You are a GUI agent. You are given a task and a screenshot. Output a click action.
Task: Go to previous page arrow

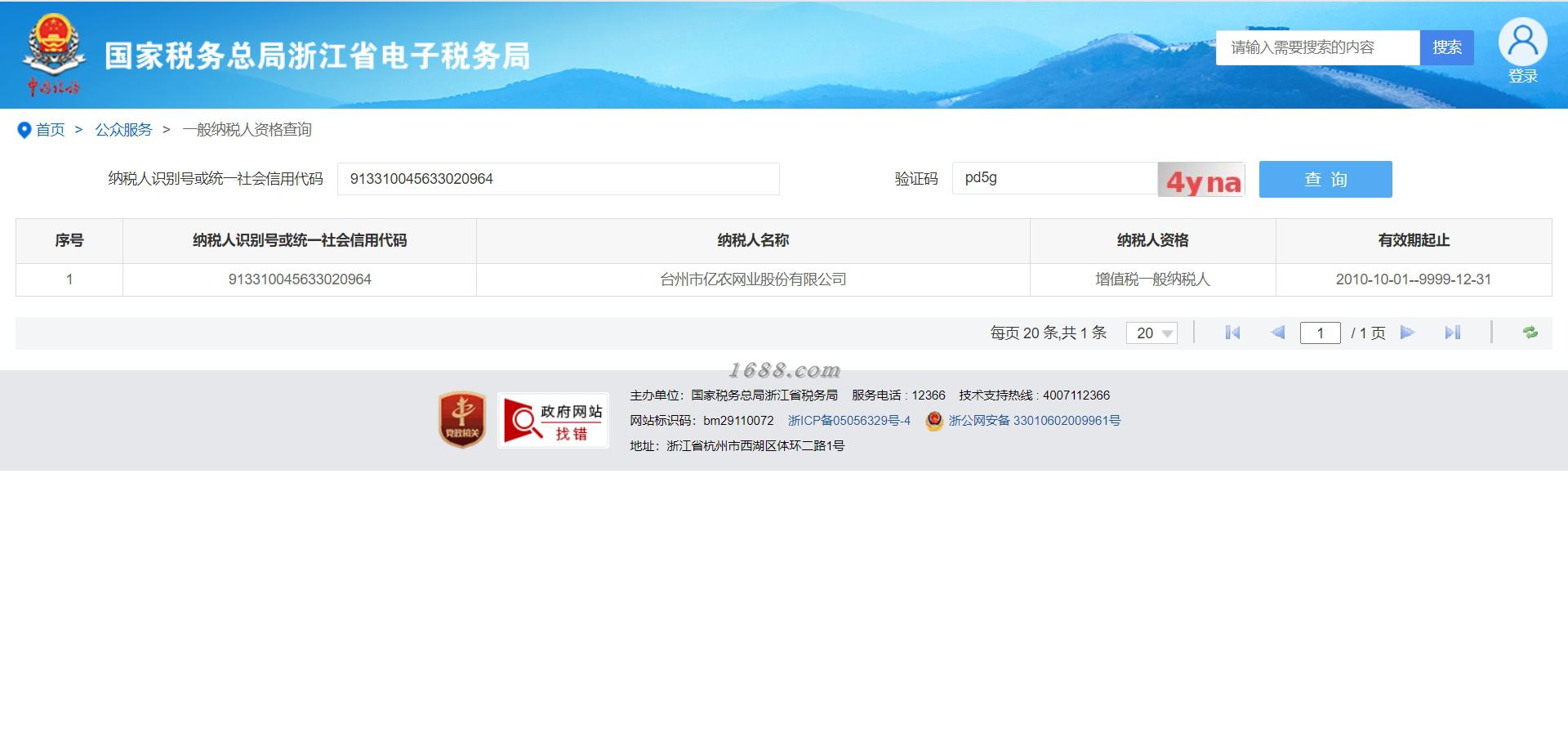(x=1278, y=333)
